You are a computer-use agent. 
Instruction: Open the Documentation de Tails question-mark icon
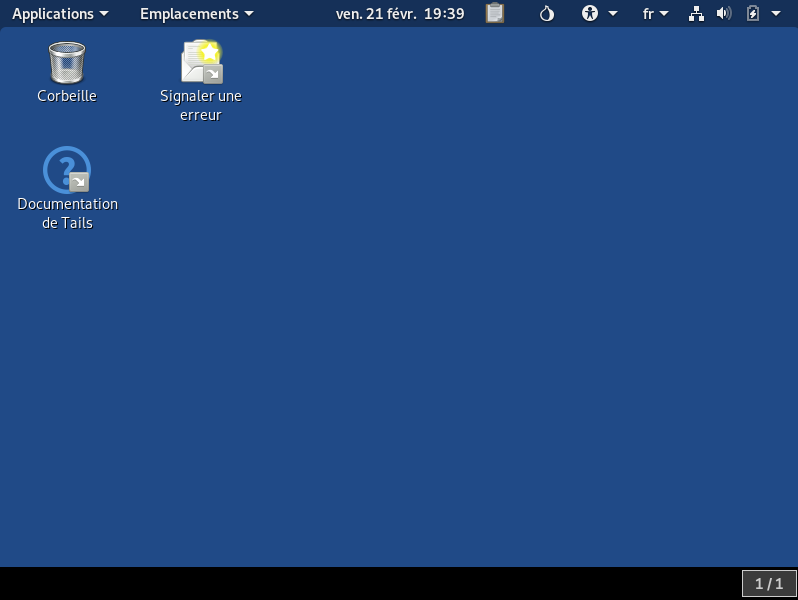67,170
